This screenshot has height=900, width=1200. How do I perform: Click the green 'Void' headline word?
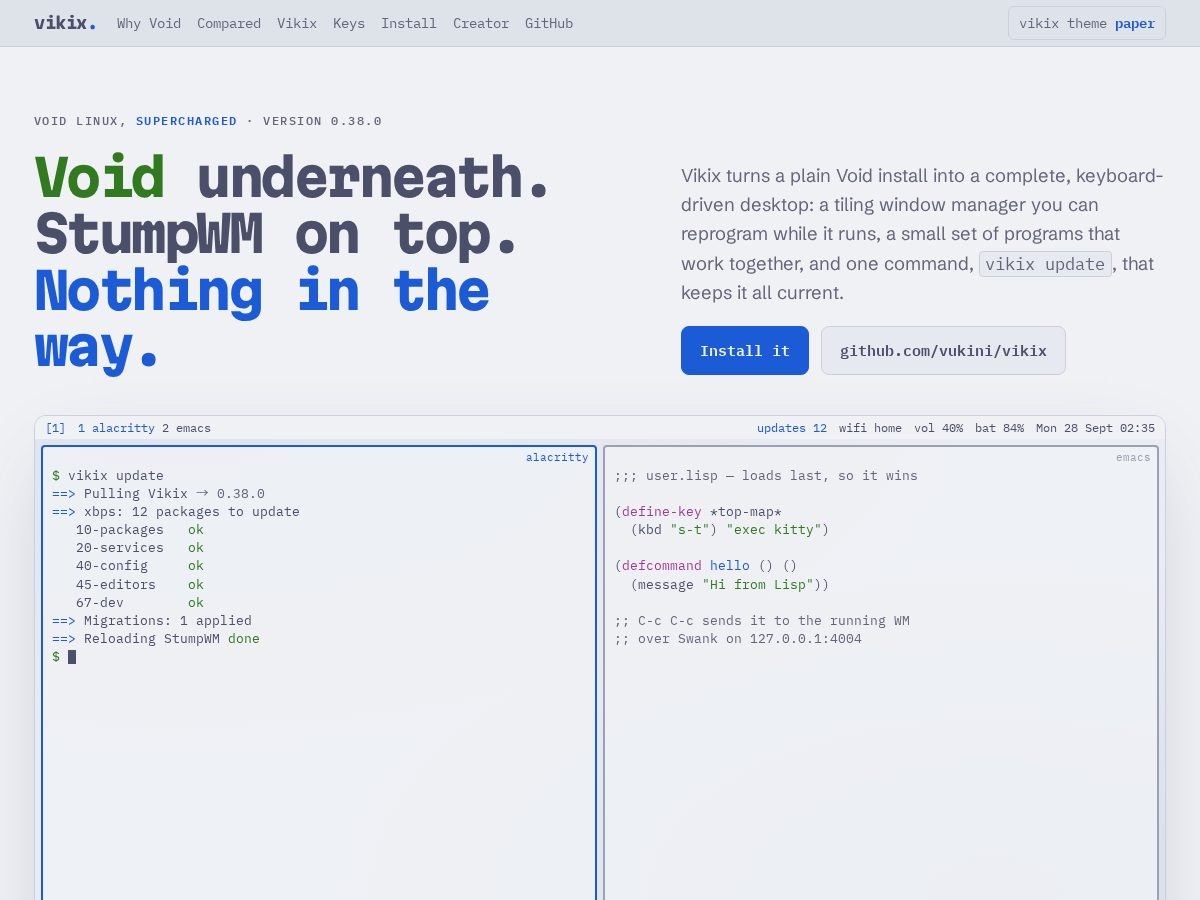coord(99,179)
